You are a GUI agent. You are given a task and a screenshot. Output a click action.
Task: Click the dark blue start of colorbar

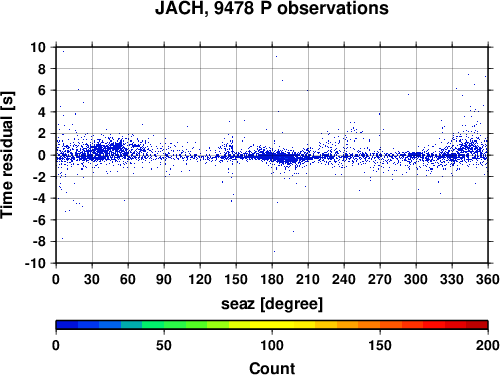(67, 325)
